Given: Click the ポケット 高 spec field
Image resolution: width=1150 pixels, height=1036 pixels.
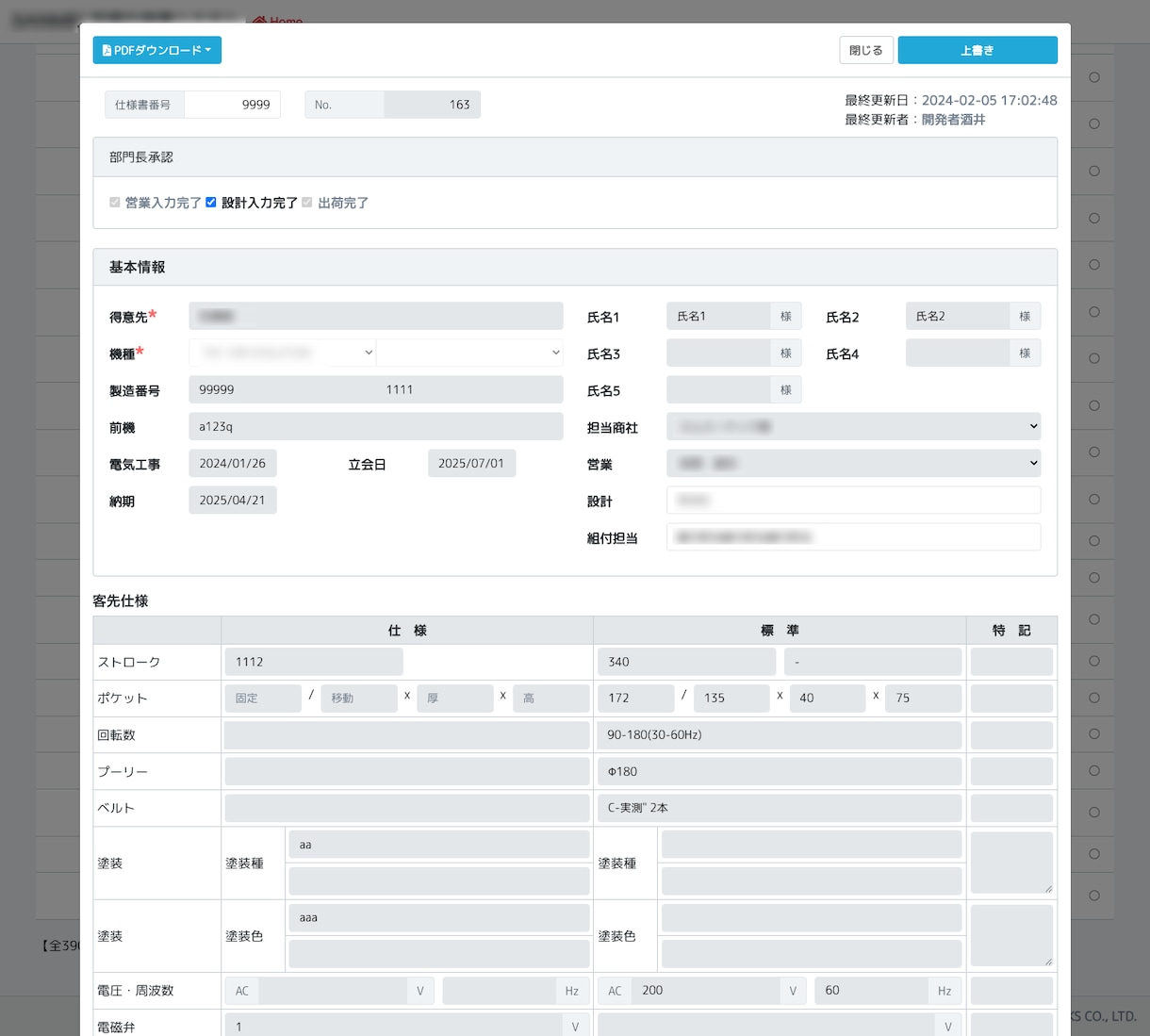Looking at the screenshot, I should (x=551, y=699).
